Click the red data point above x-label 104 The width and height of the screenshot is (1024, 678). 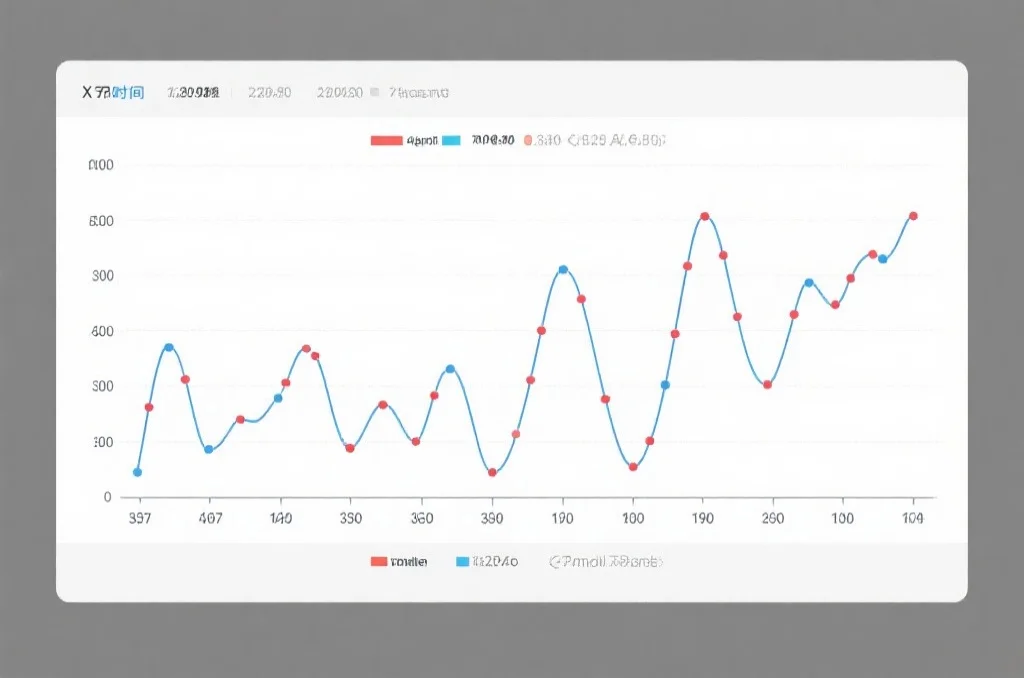913,216
